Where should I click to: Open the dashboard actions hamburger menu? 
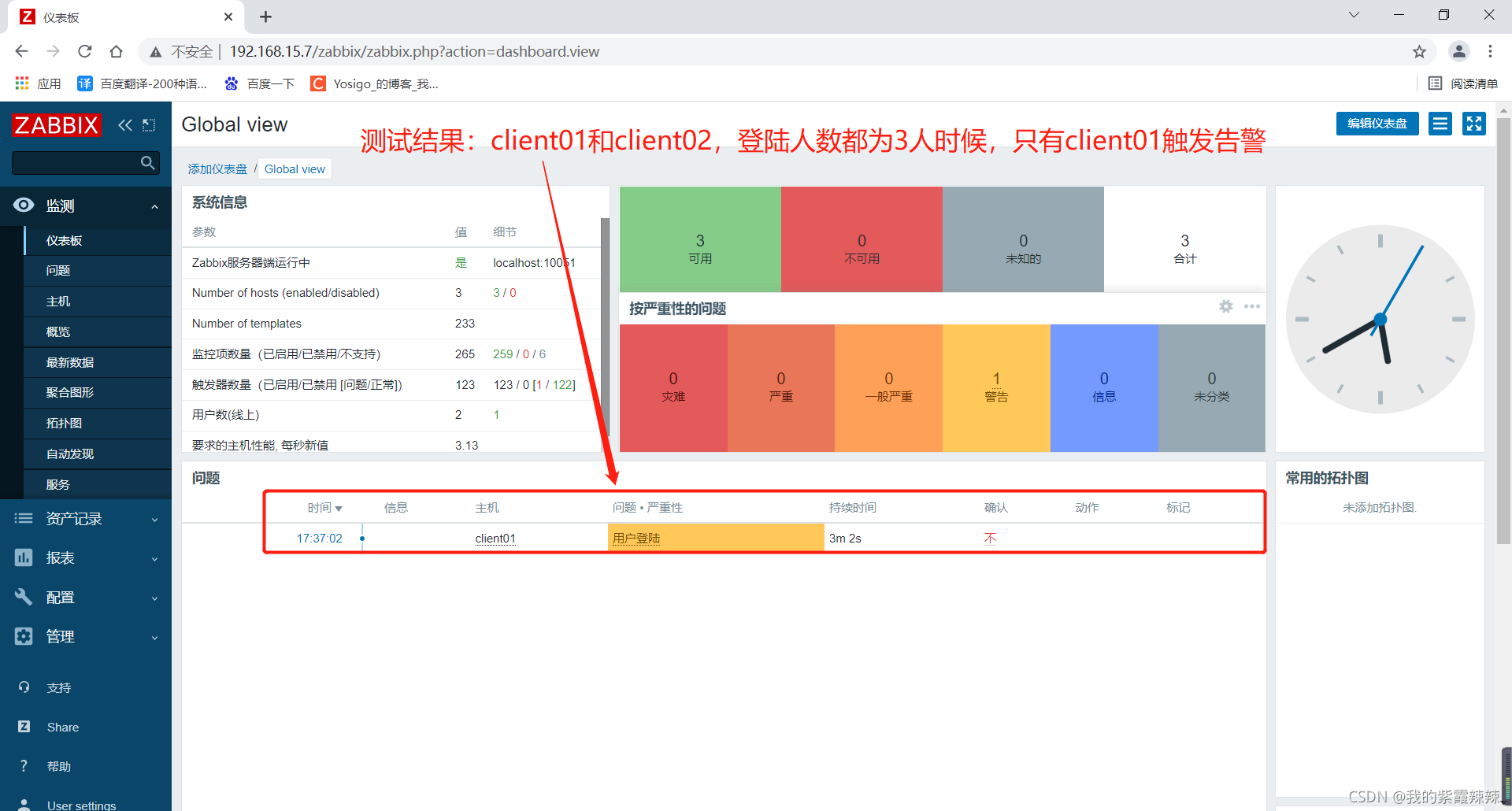(x=1440, y=124)
